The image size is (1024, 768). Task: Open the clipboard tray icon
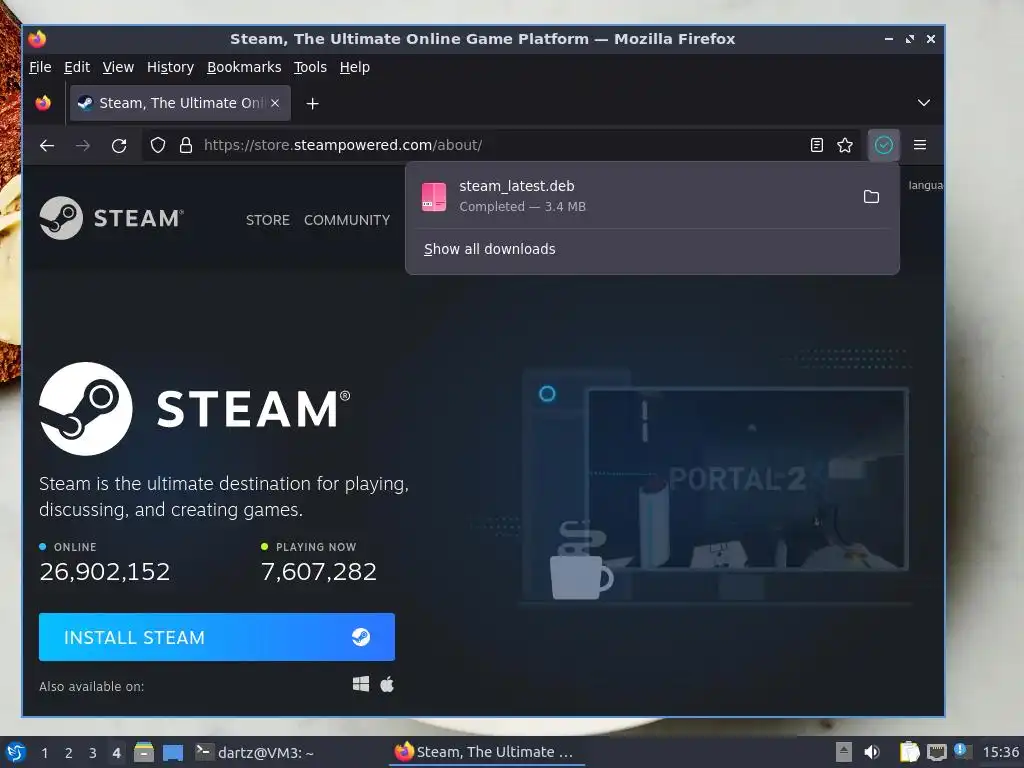point(909,752)
